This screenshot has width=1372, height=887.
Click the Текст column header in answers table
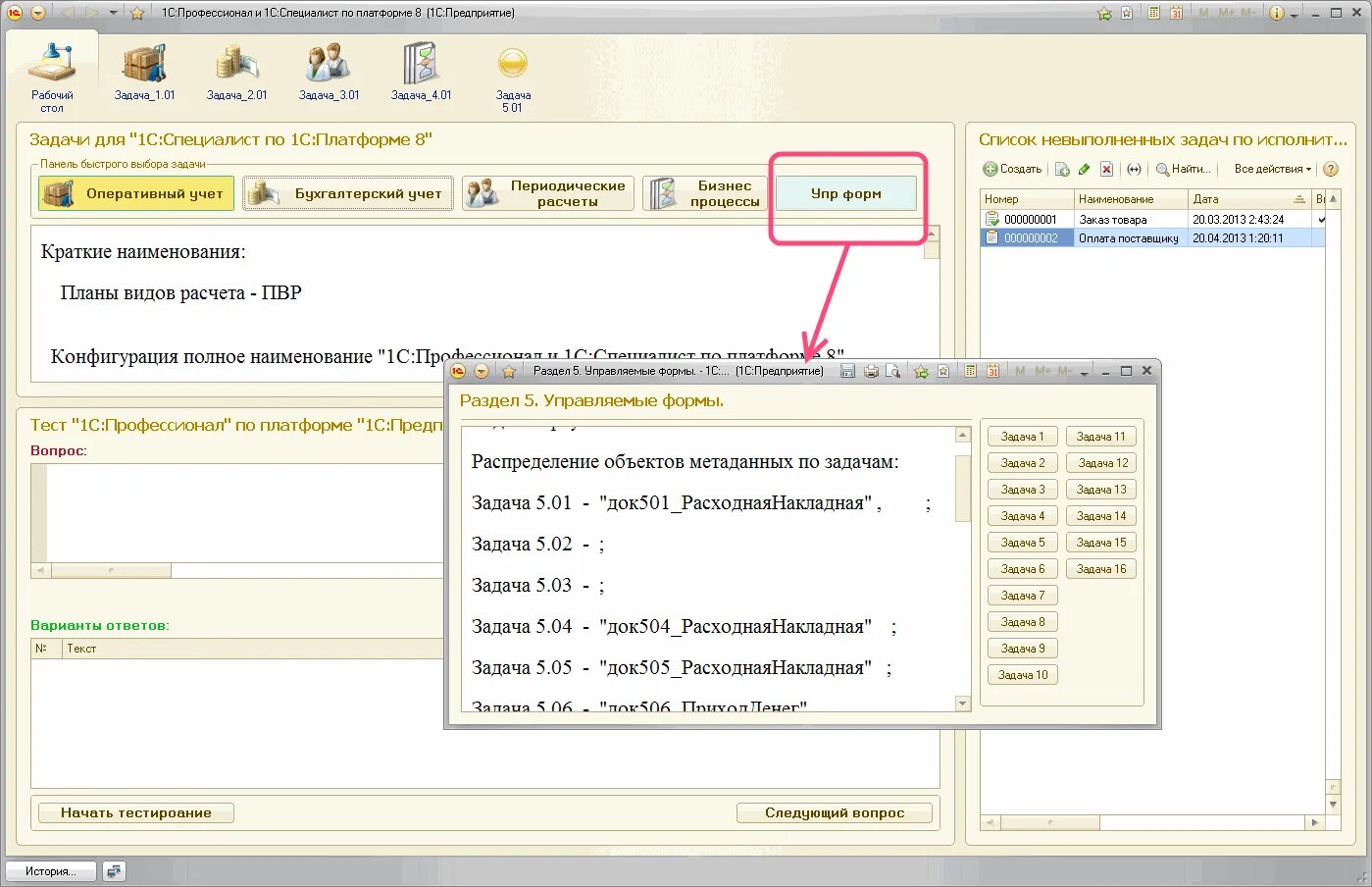252,648
